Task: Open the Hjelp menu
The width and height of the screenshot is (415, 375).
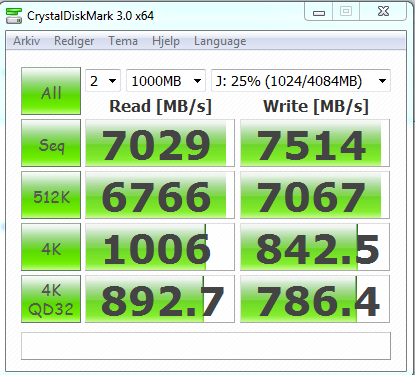Action: (166, 41)
